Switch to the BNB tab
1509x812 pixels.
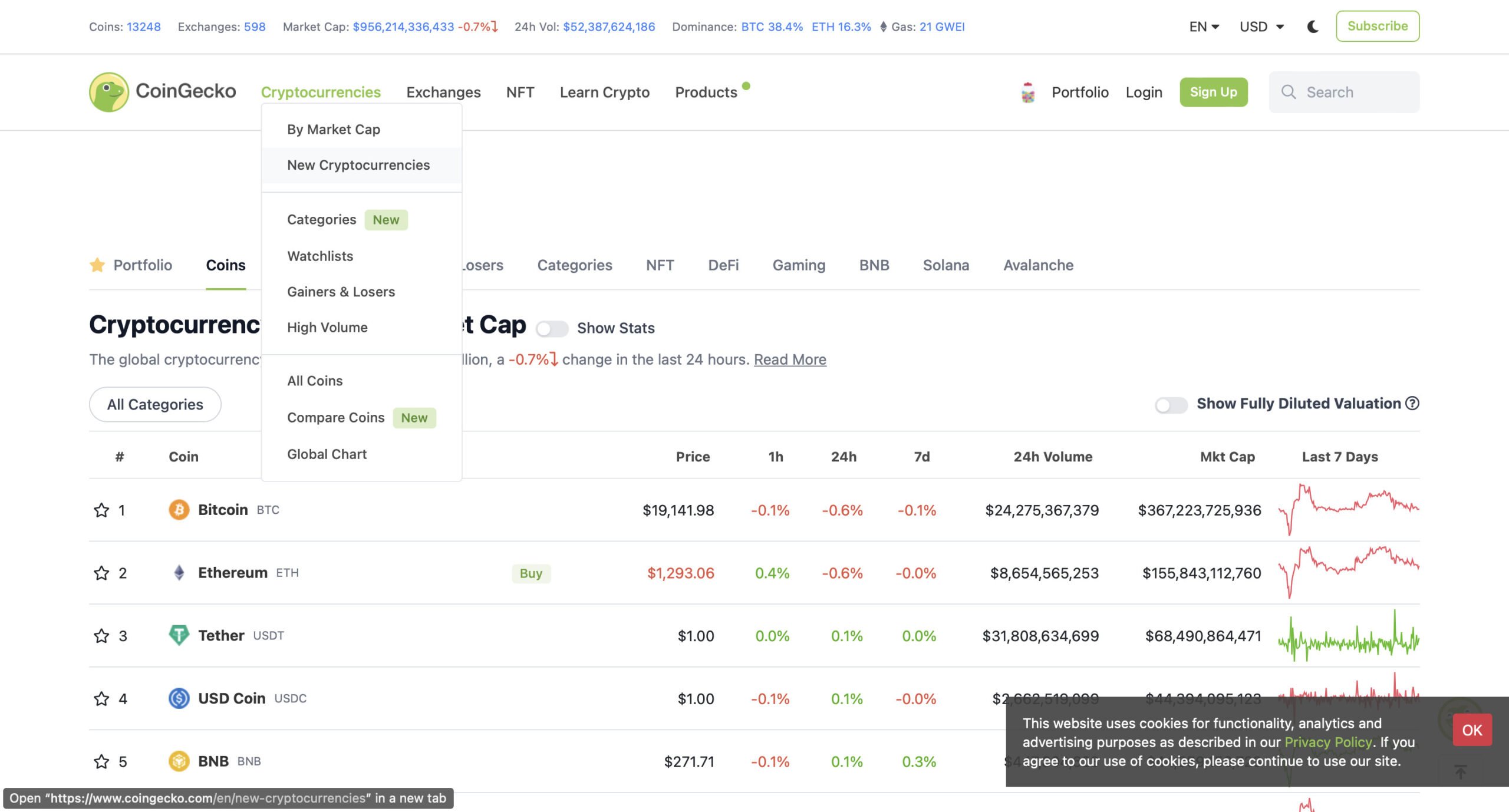click(x=874, y=265)
